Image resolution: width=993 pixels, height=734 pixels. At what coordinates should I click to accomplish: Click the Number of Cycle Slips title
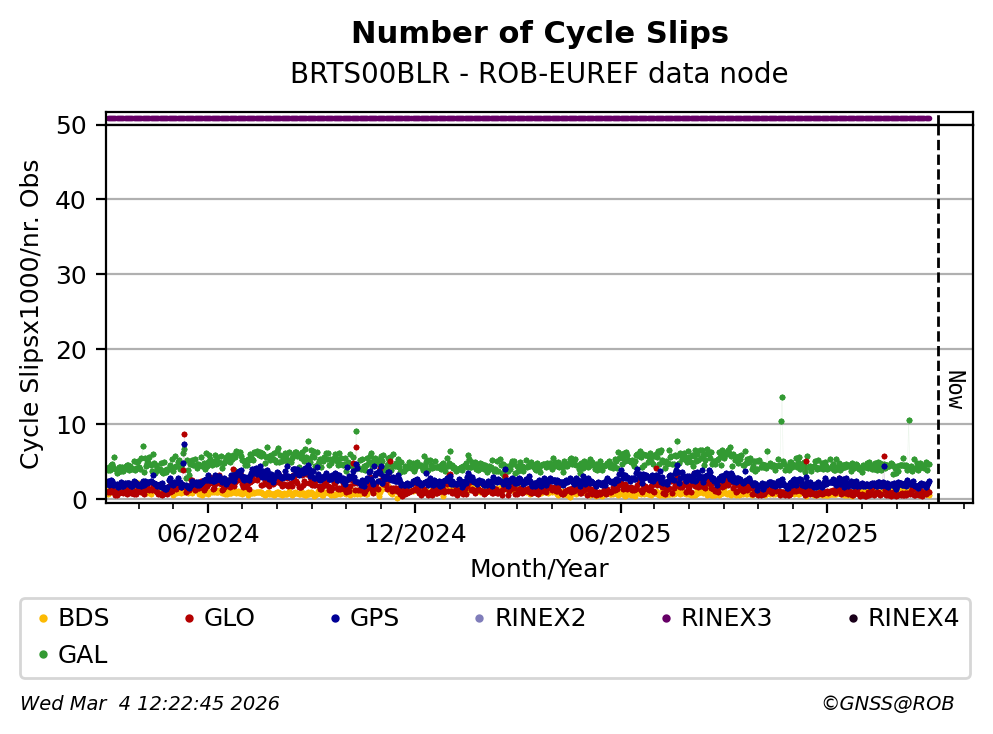click(539, 33)
